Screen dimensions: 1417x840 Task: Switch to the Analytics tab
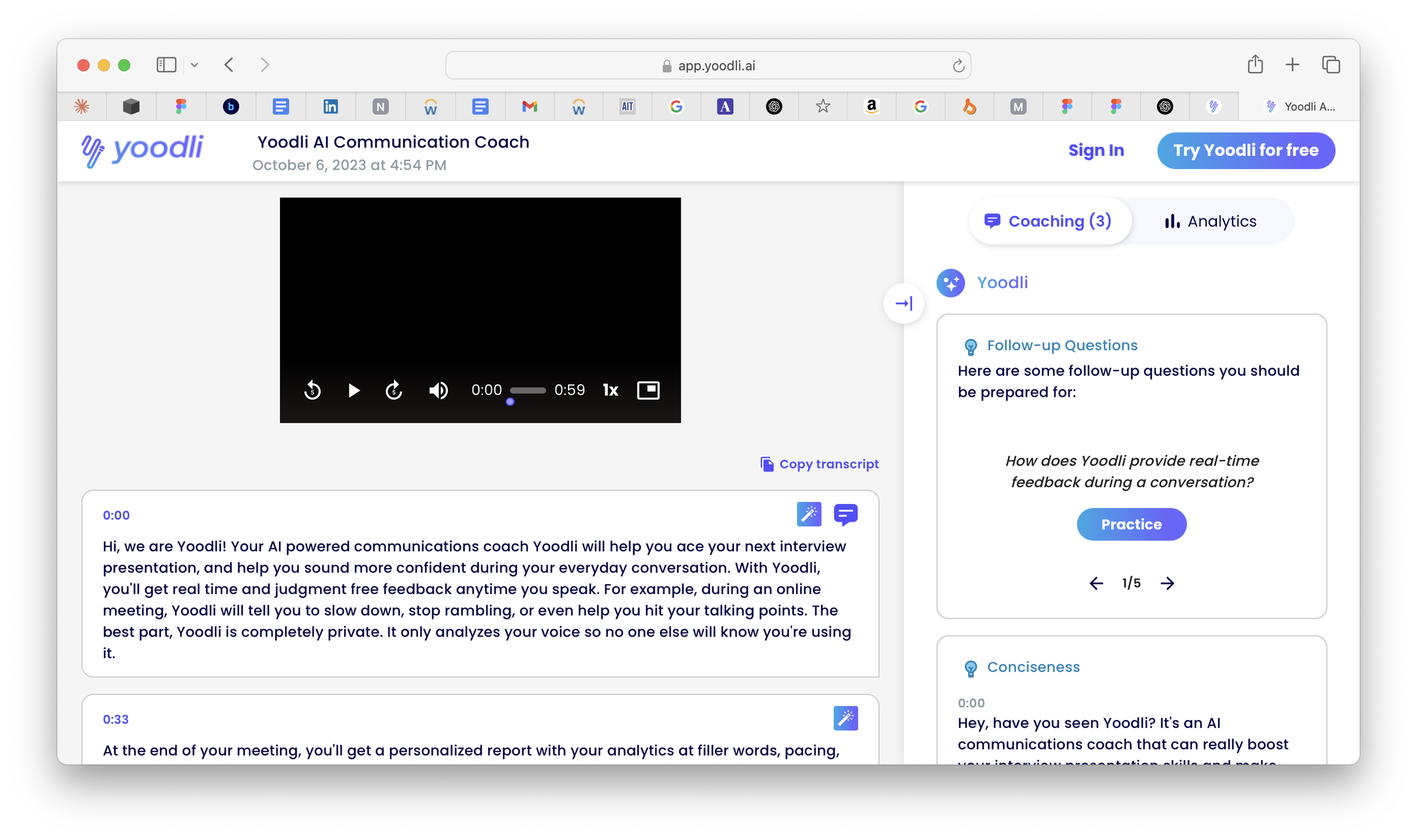point(1210,221)
